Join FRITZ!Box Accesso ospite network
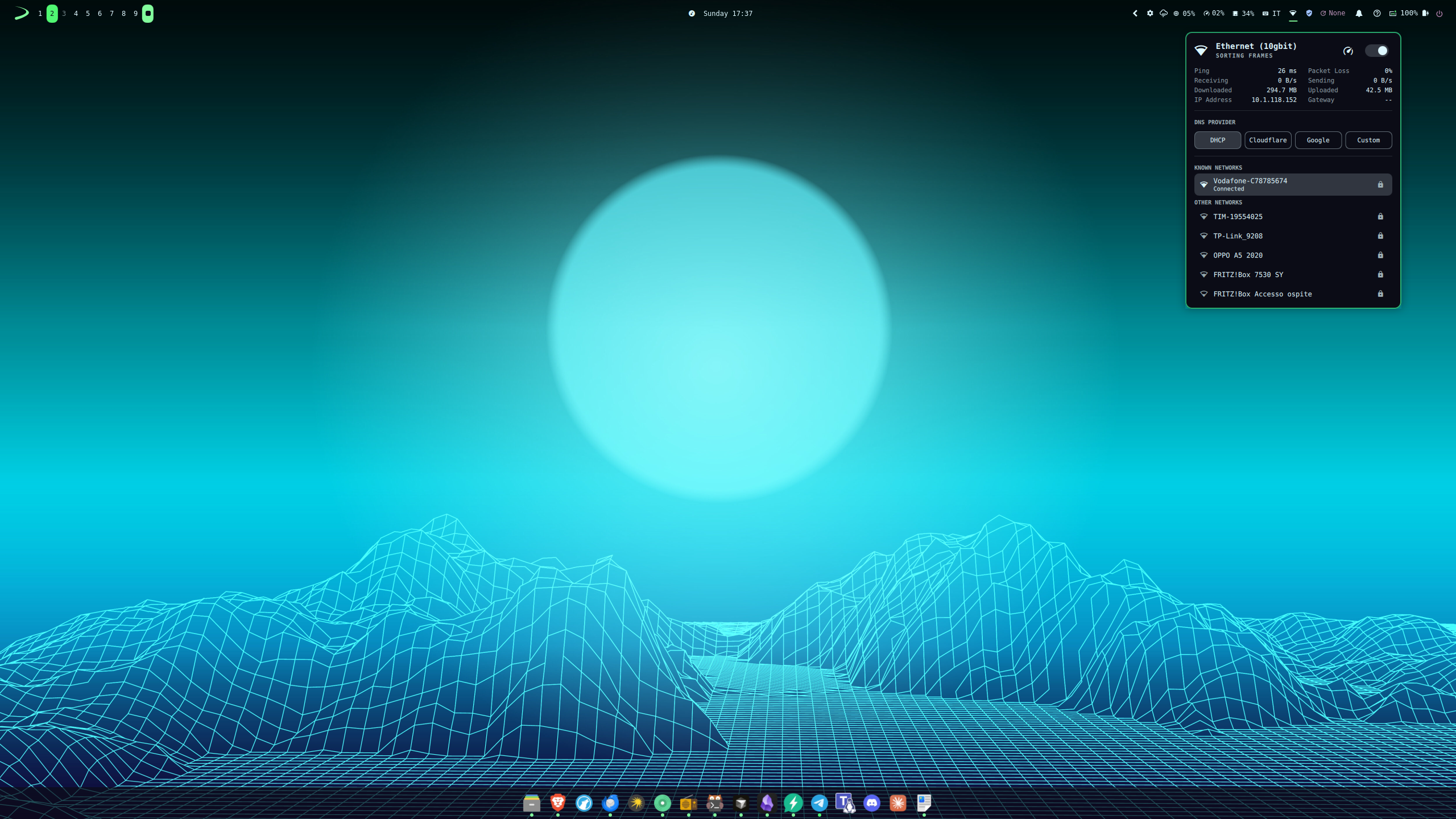The width and height of the screenshot is (1456, 819). click(1293, 294)
